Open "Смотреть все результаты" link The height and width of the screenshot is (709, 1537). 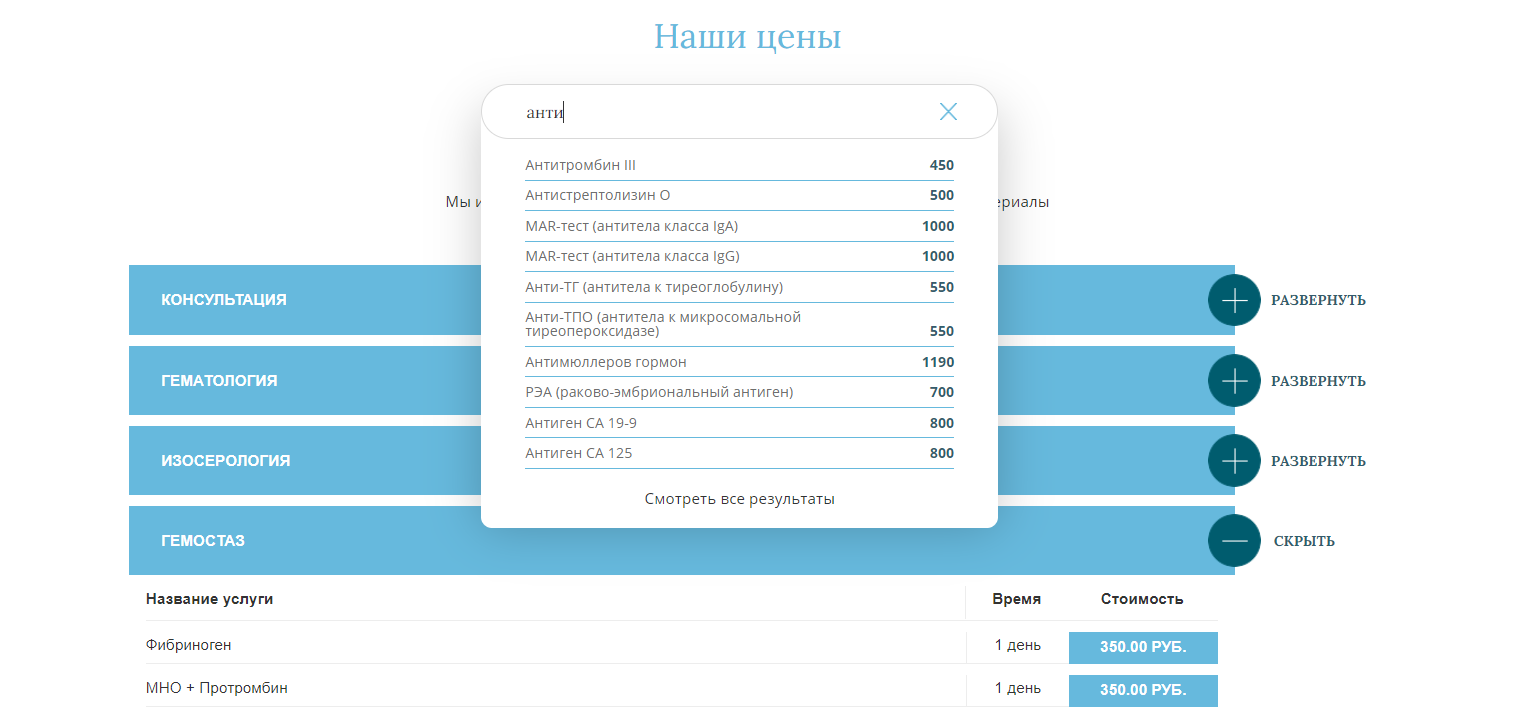(739, 499)
